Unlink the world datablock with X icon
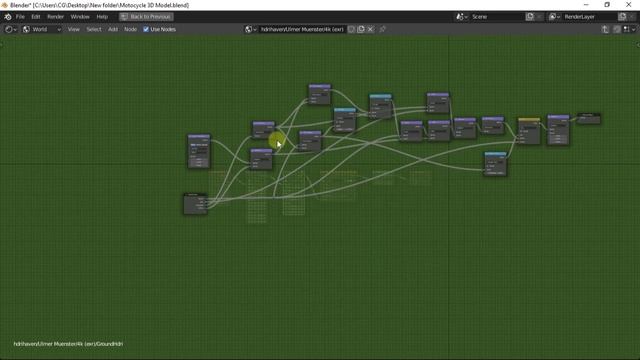The width and height of the screenshot is (640, 360). pyautogui.click(x=370, y=29)
